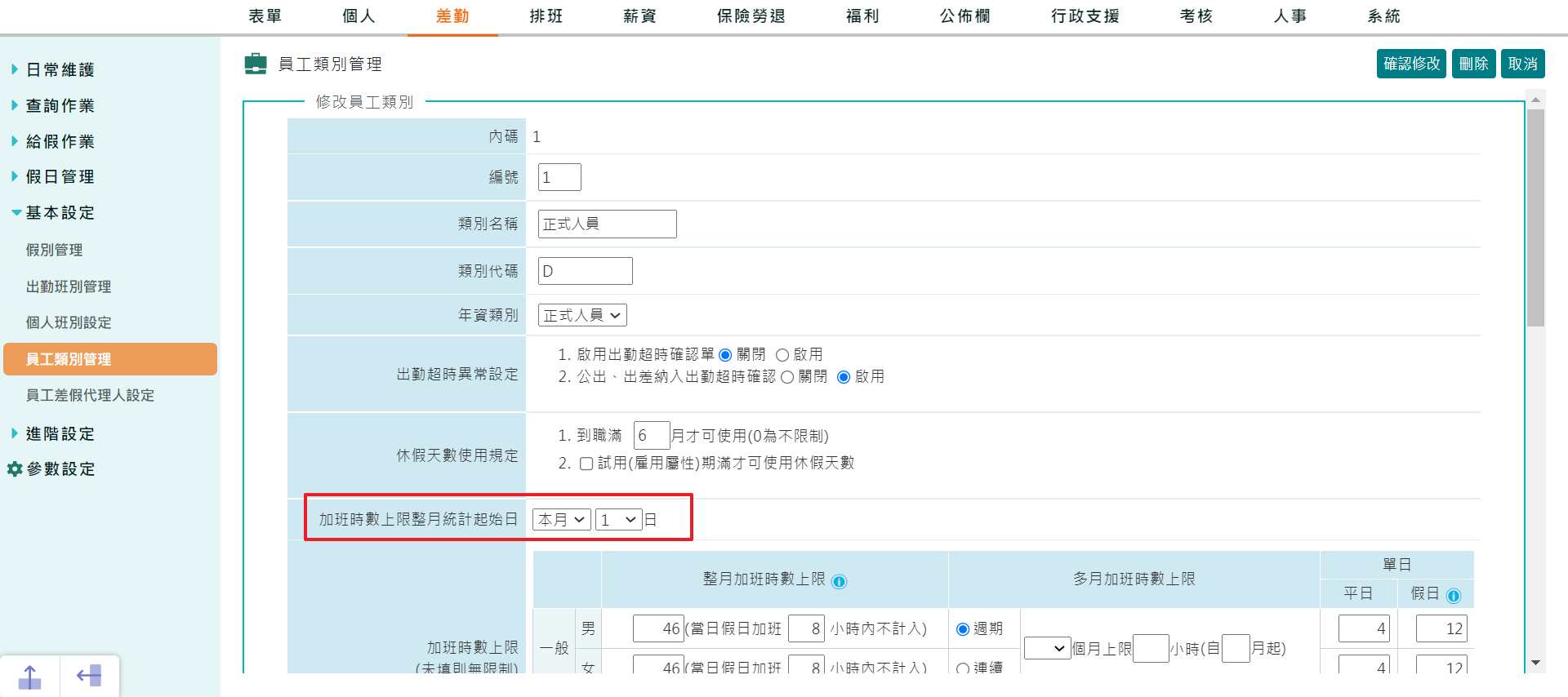Open 假別管理 in the sidebar
Screen dimensions: 1568x697
tap(54, 250)
